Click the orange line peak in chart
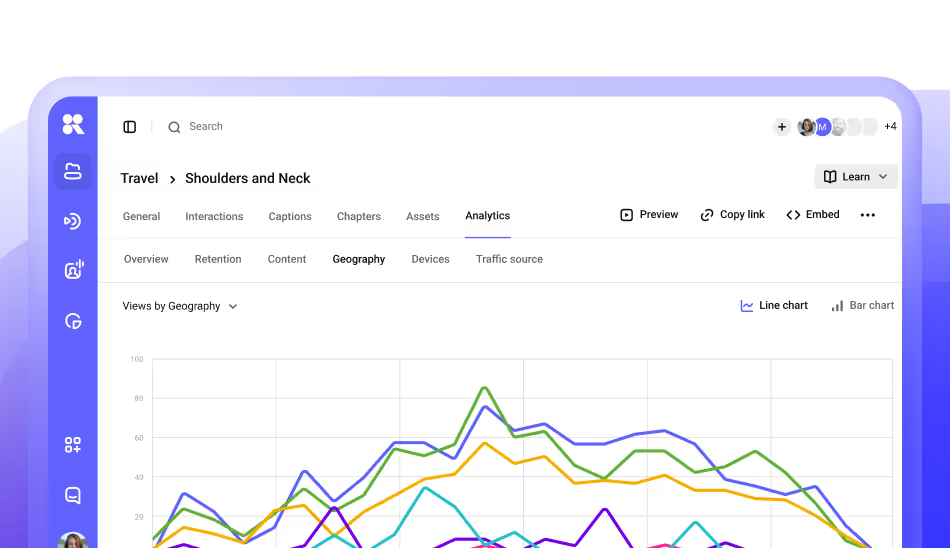The image size is (950, 548). tap(485, 443)
